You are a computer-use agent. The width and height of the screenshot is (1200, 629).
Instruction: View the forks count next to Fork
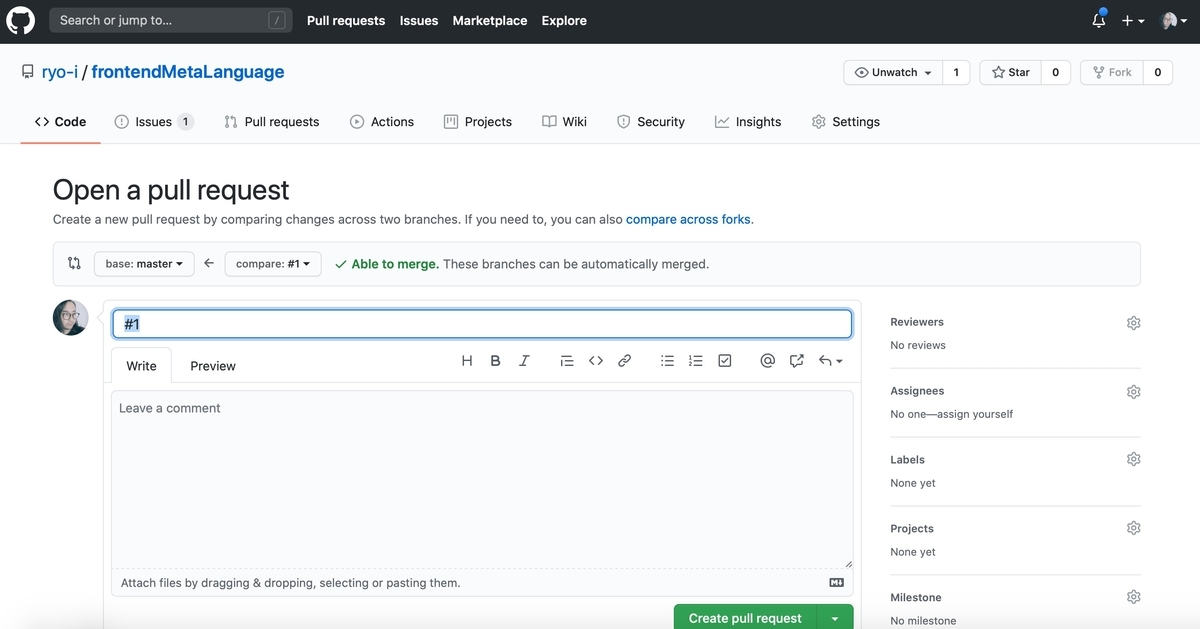click(x=1158, y=72)
